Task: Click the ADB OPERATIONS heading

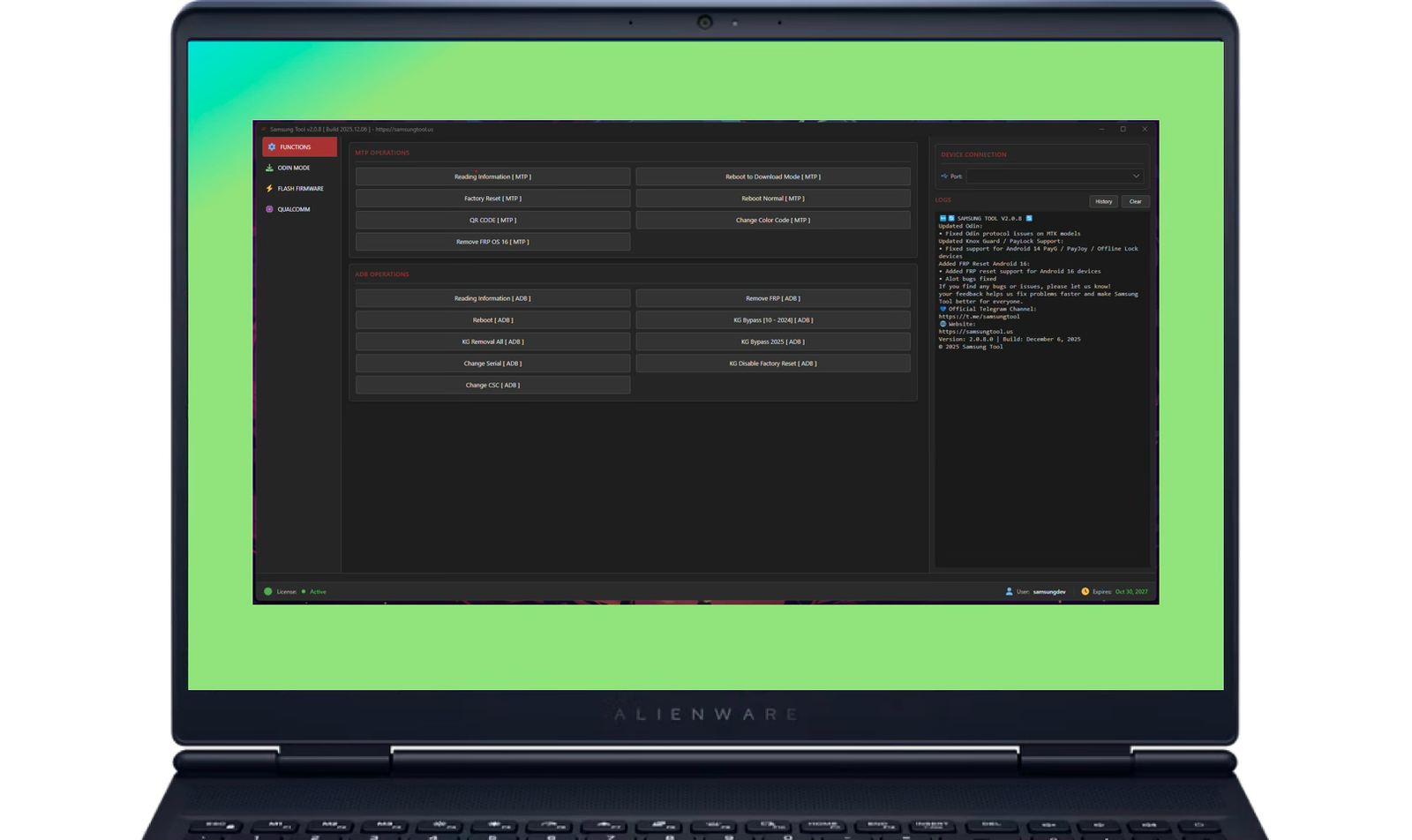Action: point(382,274)
